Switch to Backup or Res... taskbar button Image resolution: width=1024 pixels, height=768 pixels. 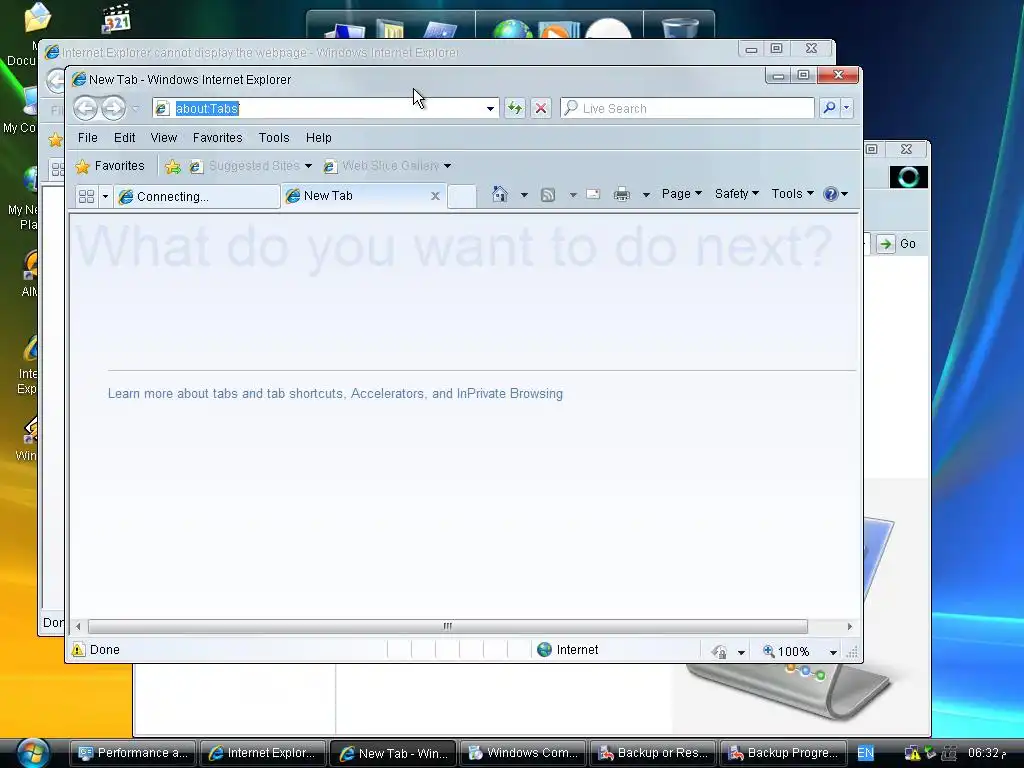click(653, 753)
